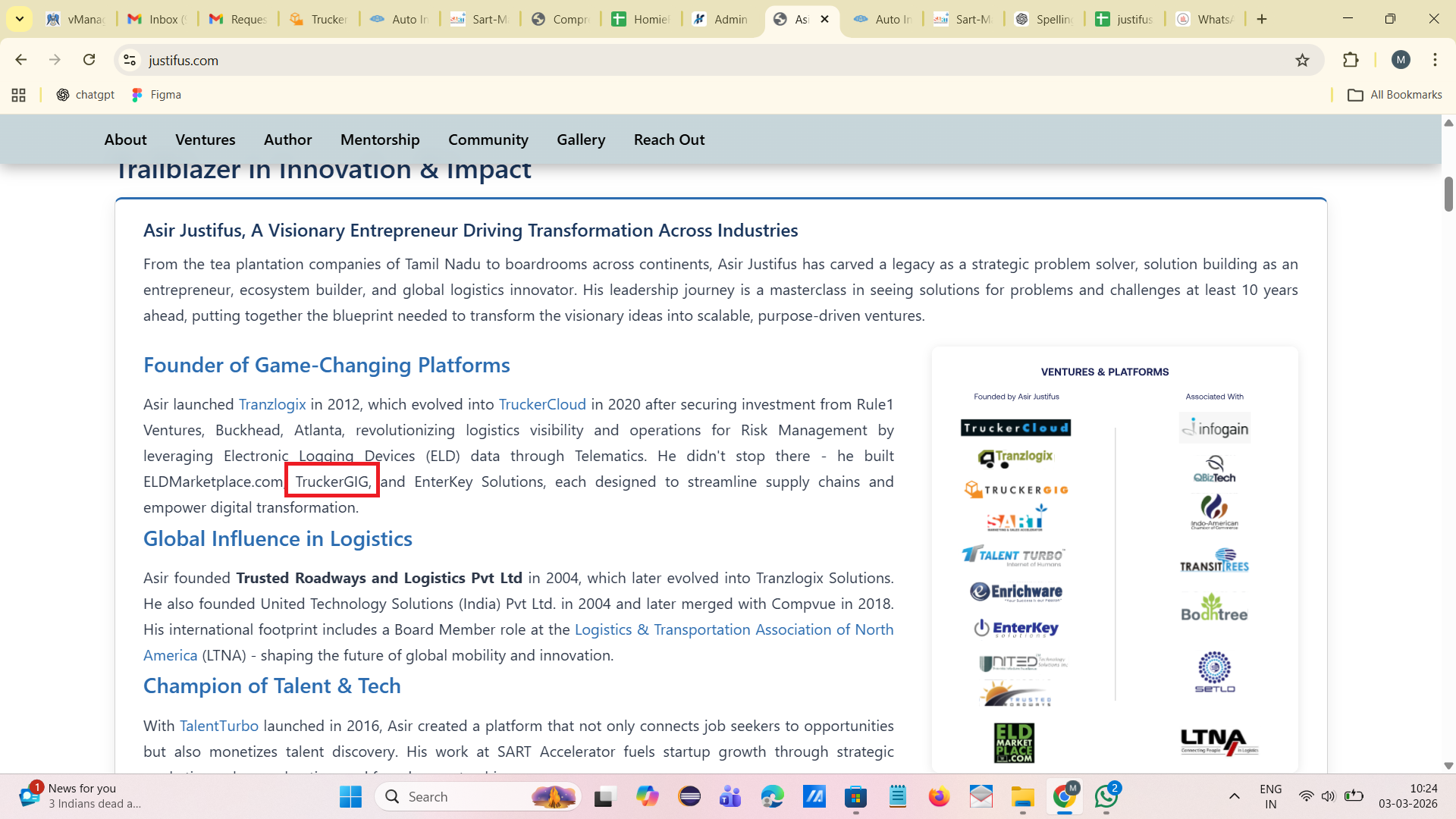This screenshot has height=819, width=1456.
Task: Open Microsoft Edge from the taskbar
Action: [772, 796]
